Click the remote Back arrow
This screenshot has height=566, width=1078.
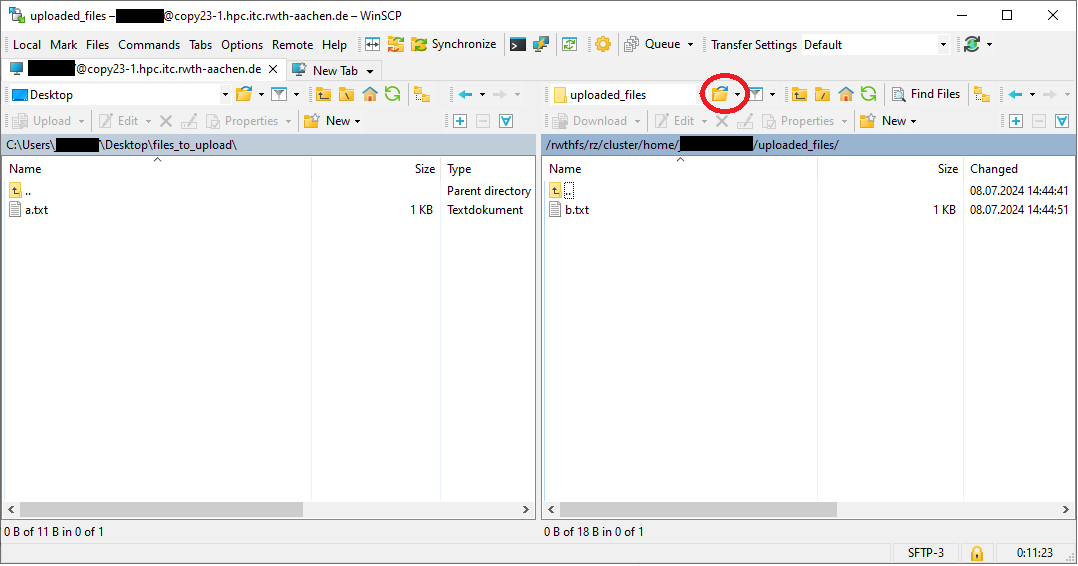[1015, 94]
